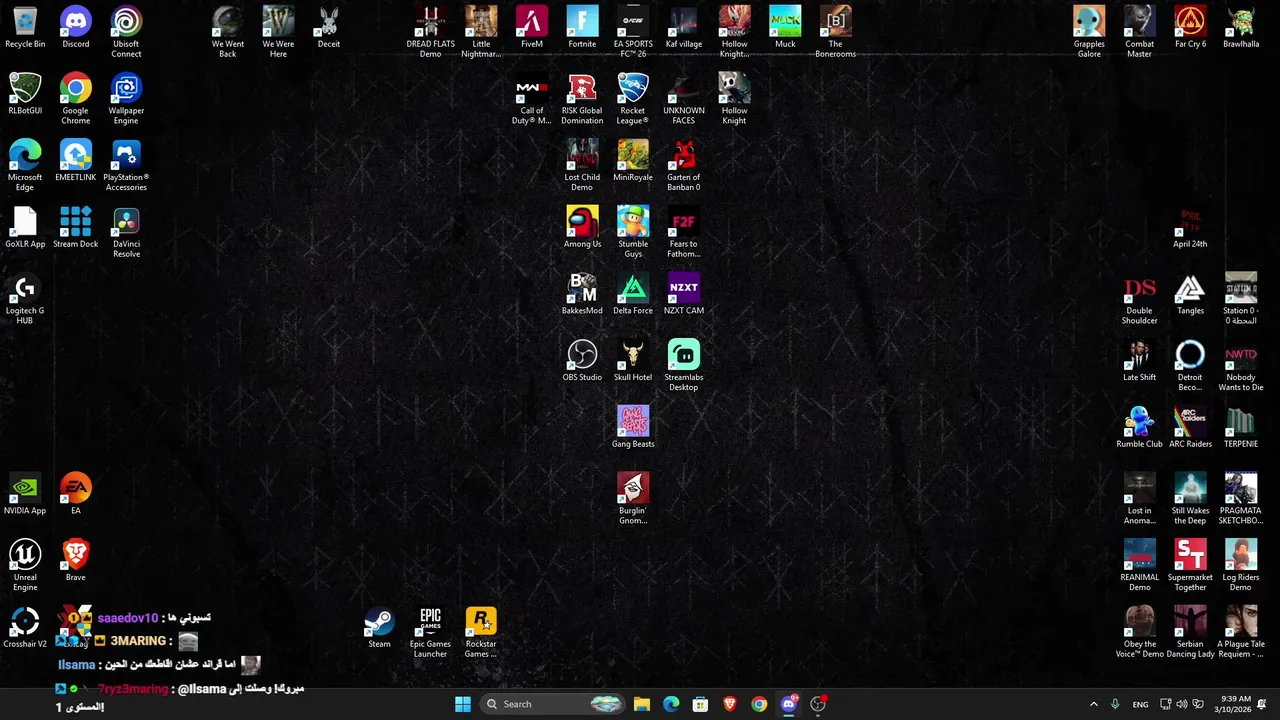Select the Steam desktop shortcut
This screenshot has height=720, width=1280.
[x=379, y=628]
